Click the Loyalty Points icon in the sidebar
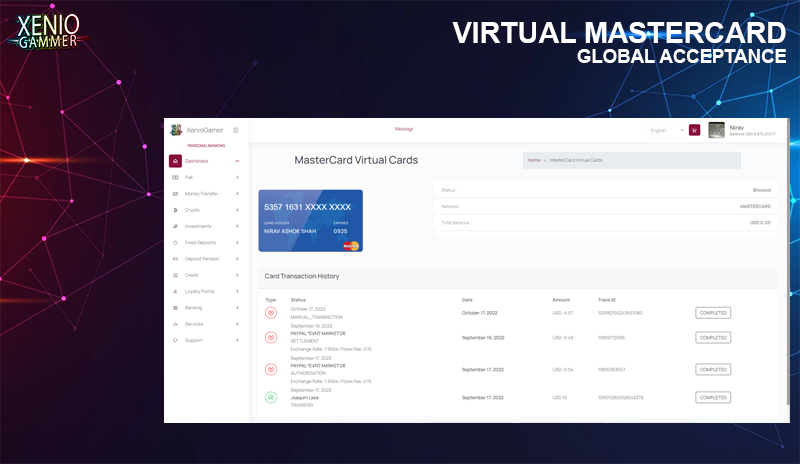Image resolution: width=800 pixels, height=464 pixels. 176,291
